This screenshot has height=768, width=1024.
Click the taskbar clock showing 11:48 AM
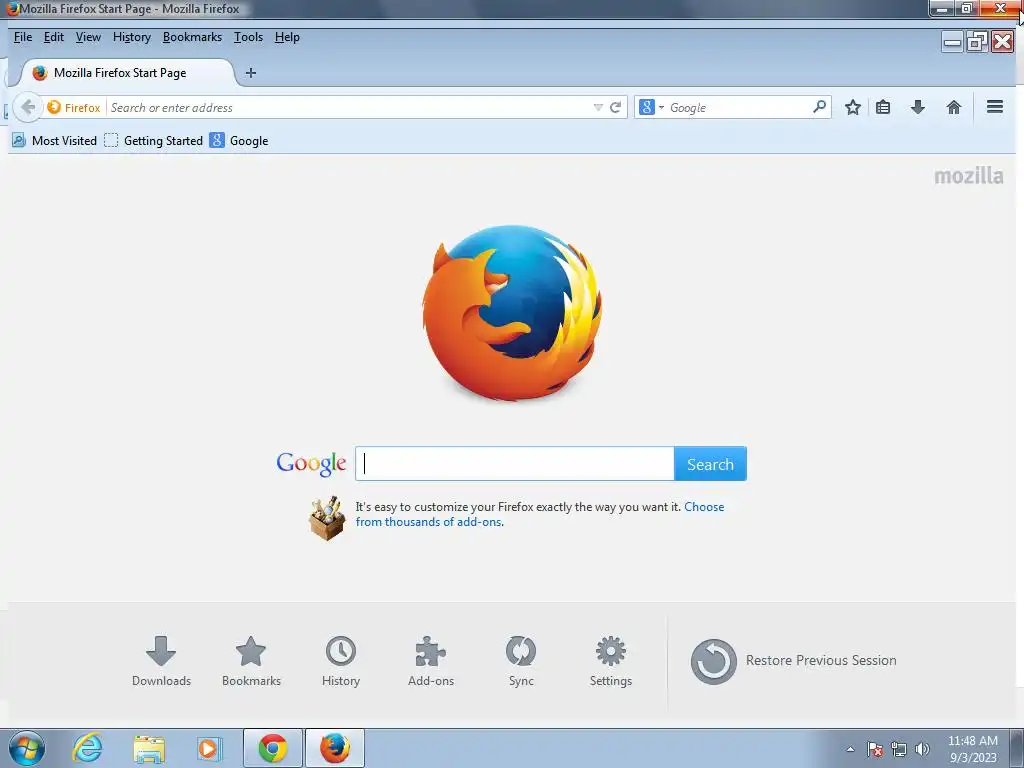[x=972, y=749]
